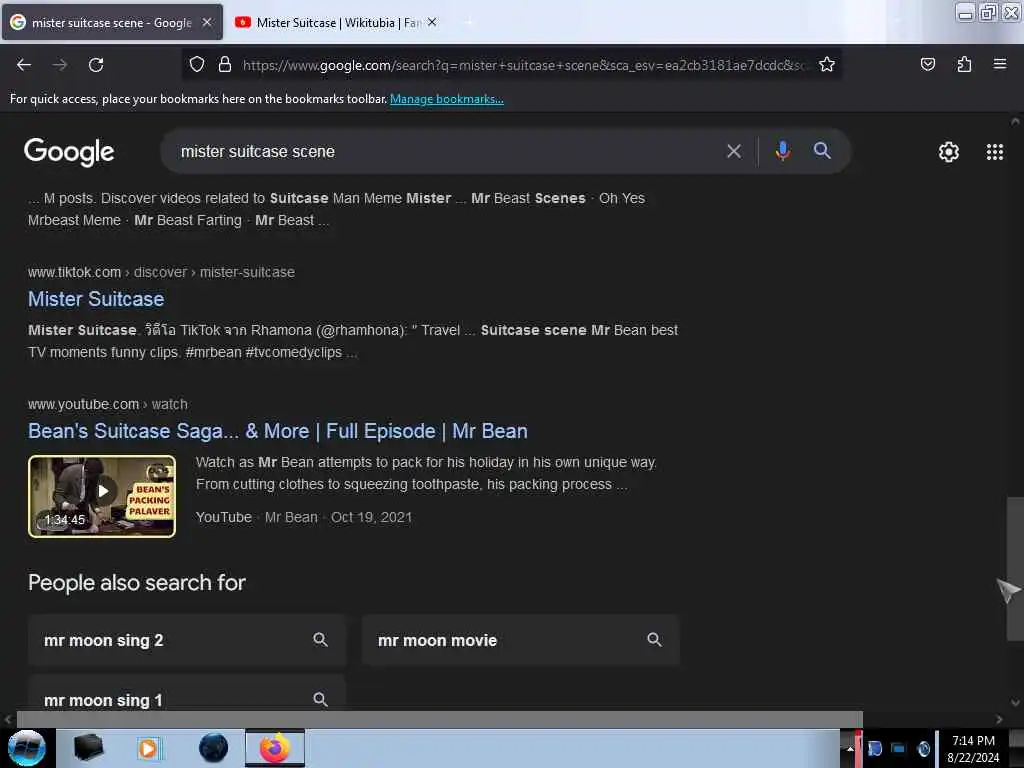Click the vertical scrollbar thumb
Viewport: 1024px width, 768px height.
[x=1015, y=568]
